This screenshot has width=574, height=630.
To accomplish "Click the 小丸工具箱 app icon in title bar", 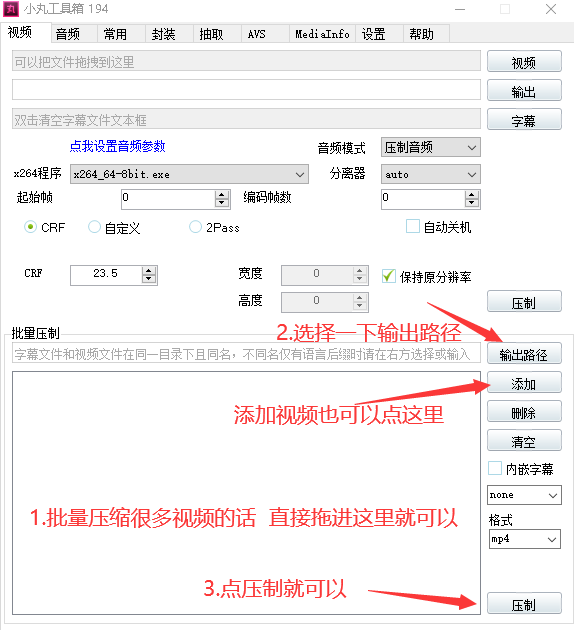I will click(10, 9).
